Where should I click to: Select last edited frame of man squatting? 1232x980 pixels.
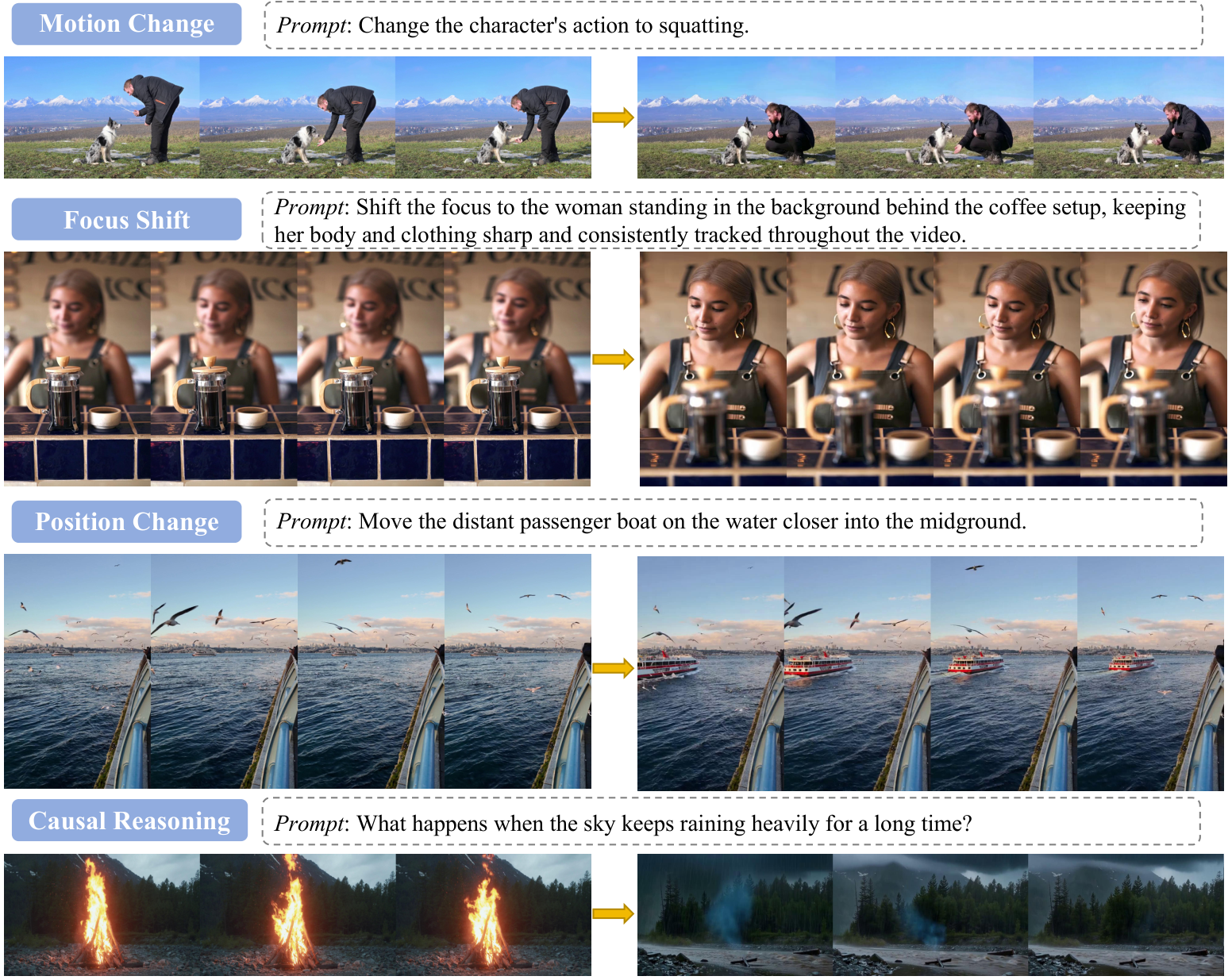tap(1128, 117)
